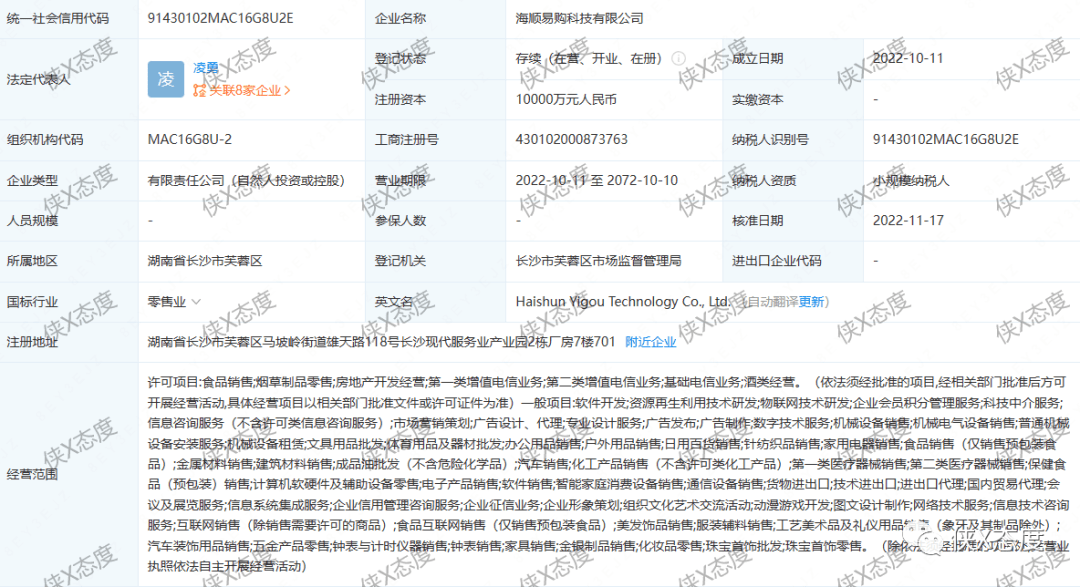Click company type 有限责任公司 value
Image resolution: width=1080 pixels, height=587 pixels.
pos(246,181)
